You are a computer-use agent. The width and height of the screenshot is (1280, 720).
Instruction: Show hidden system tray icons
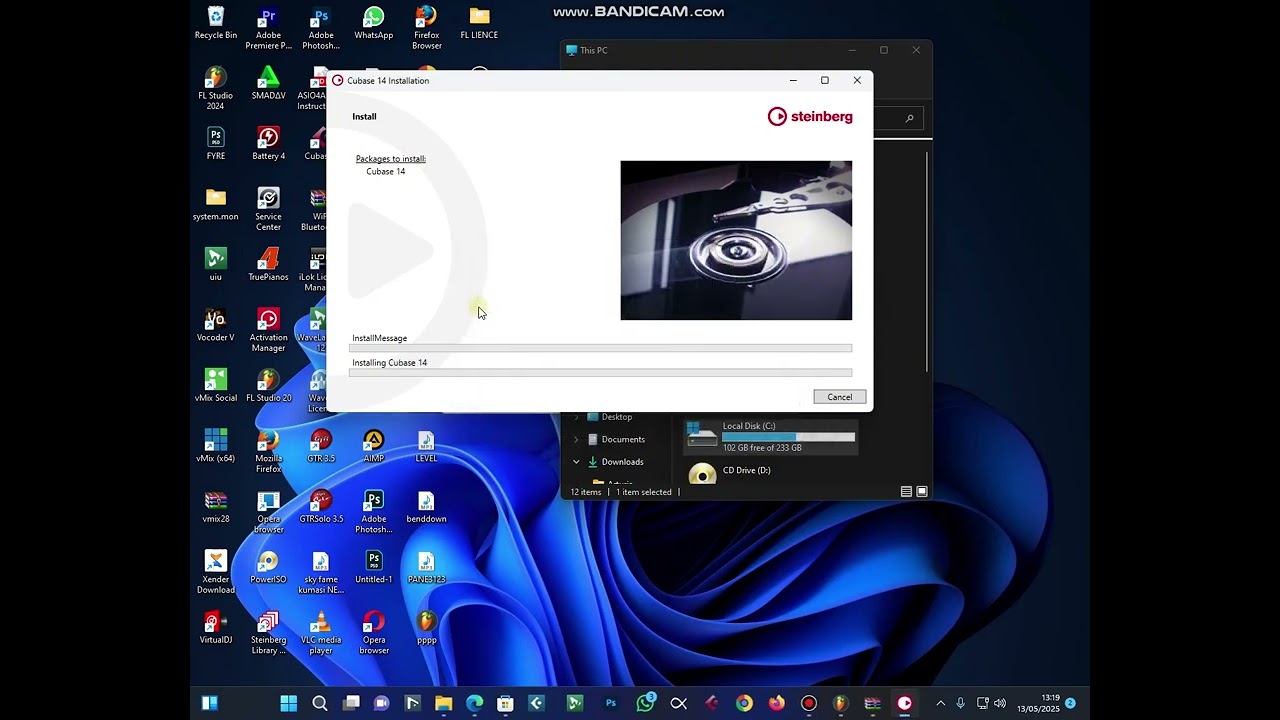pyautogui.click(x=940, y=704)
